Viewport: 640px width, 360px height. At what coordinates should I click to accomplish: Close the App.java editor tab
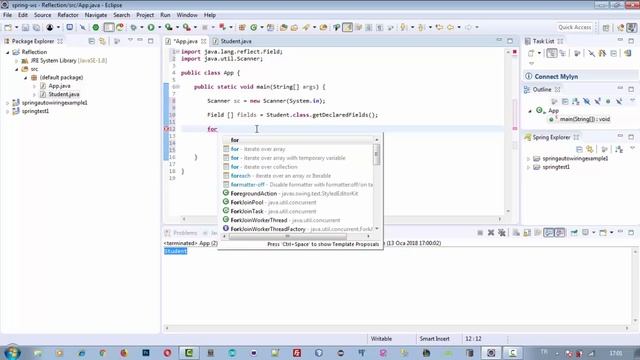(x=203, y=41)
